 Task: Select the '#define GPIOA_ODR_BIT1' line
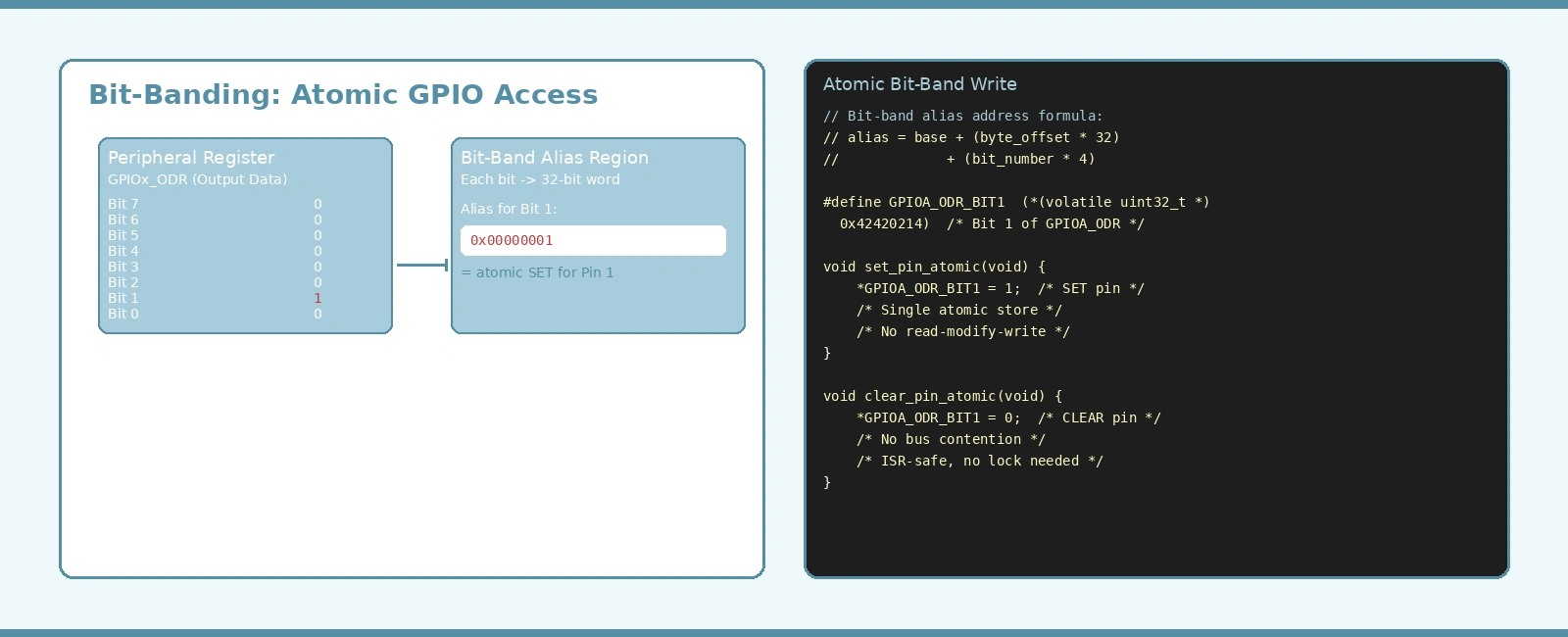(x=1016, y=202)
